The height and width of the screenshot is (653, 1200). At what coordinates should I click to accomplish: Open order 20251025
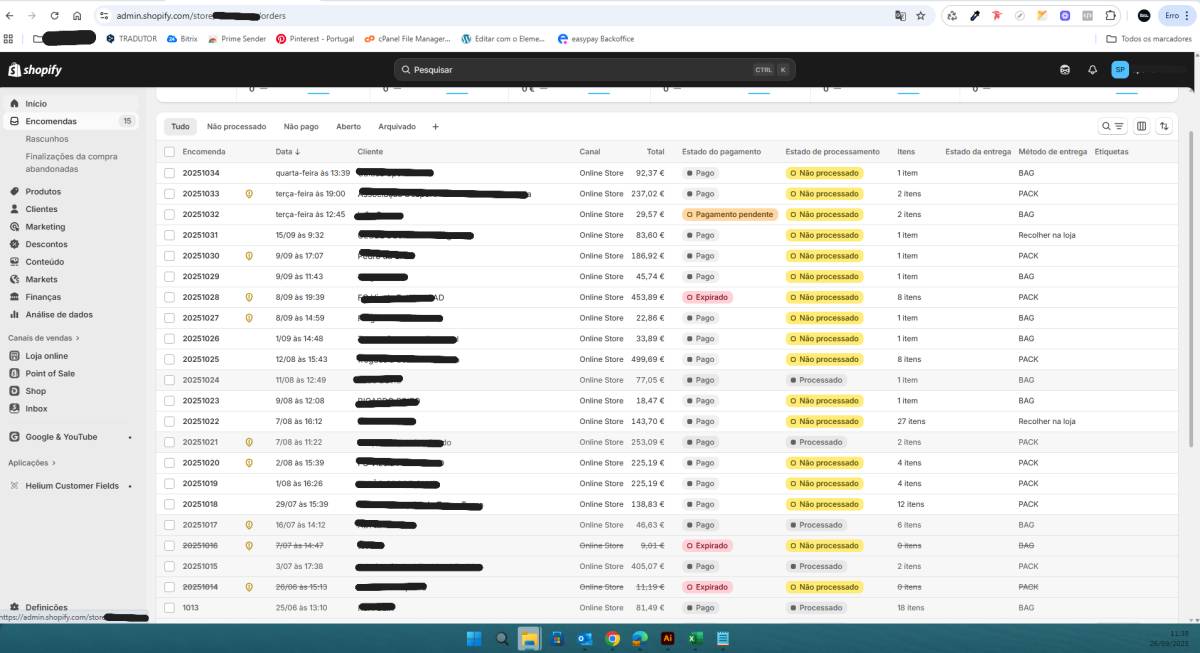coord(201,359)
